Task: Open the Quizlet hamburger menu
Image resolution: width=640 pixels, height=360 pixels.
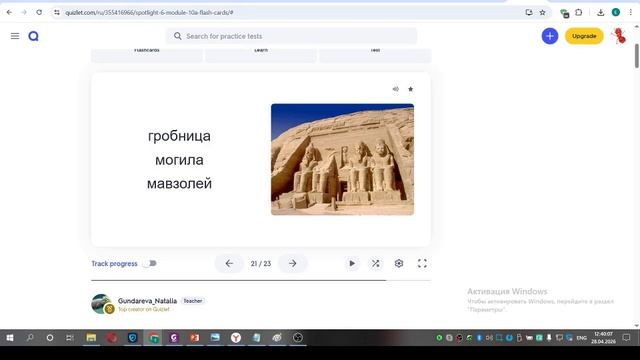Action: coord(15,36)
